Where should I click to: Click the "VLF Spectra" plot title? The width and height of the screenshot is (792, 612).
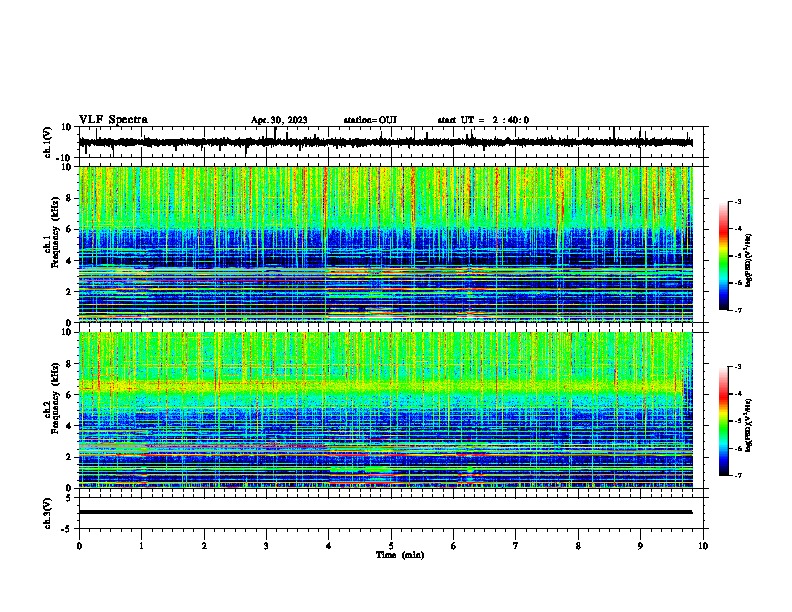point(113,120)
